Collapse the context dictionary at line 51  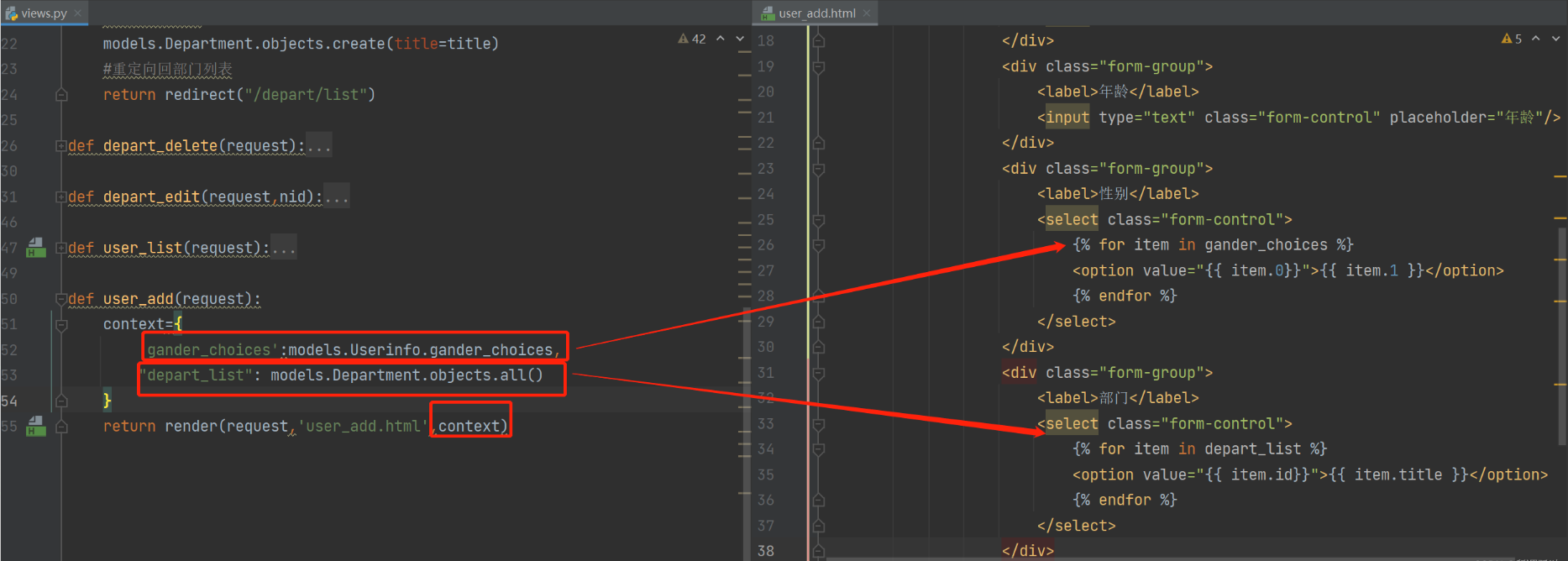[61, 324]
